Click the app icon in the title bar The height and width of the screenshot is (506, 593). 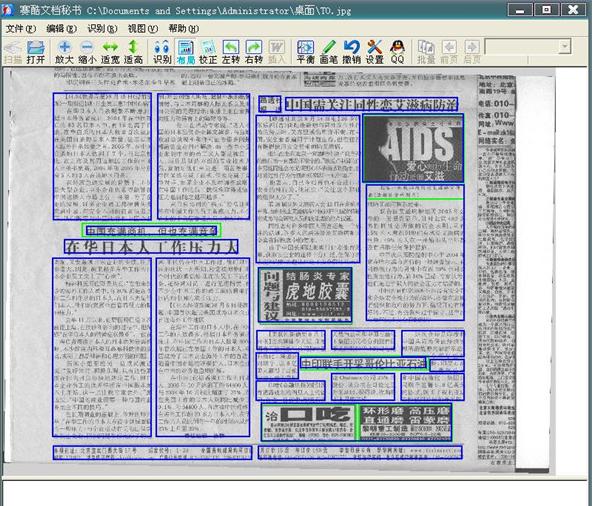pos(8,10)
